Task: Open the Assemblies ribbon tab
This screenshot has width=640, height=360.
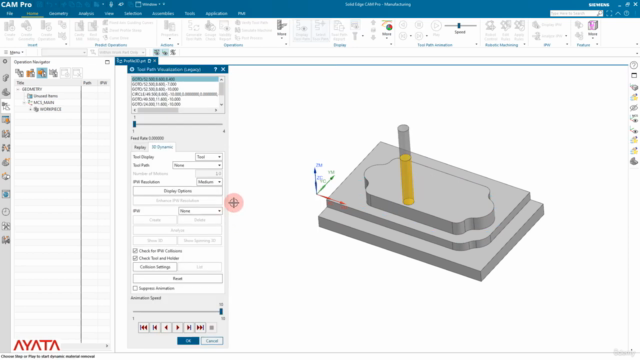Action: coord(163,13)
